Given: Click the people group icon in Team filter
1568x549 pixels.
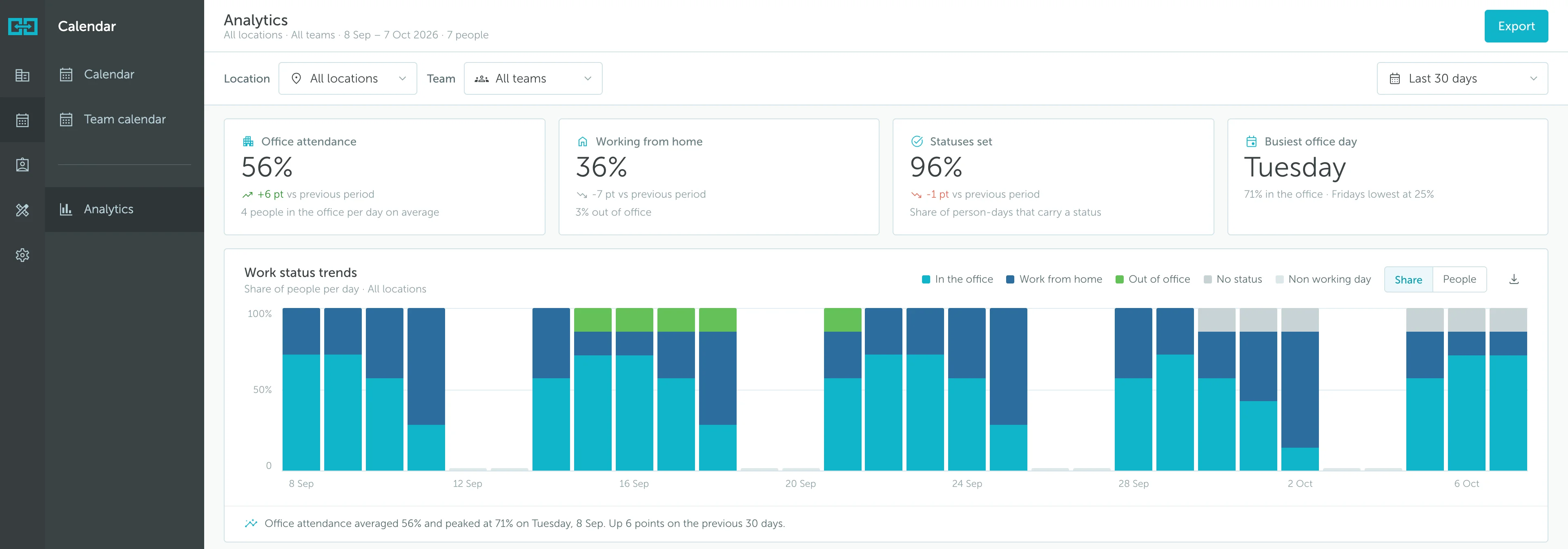Looking at the screenshot, I should coord(481,78).
